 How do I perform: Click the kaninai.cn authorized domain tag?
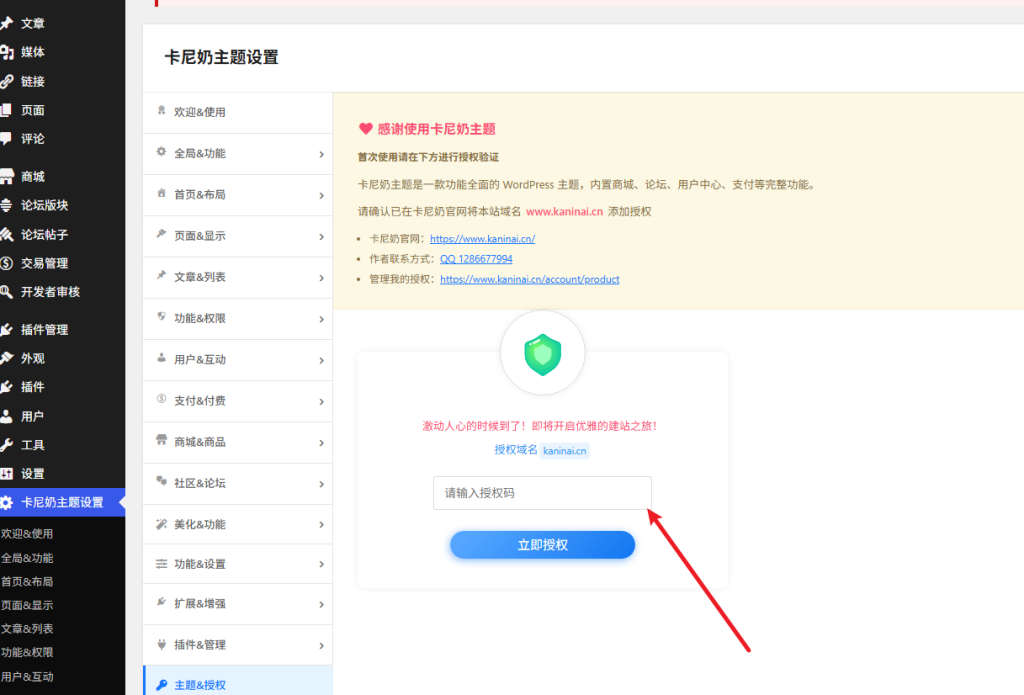(564, 451)
